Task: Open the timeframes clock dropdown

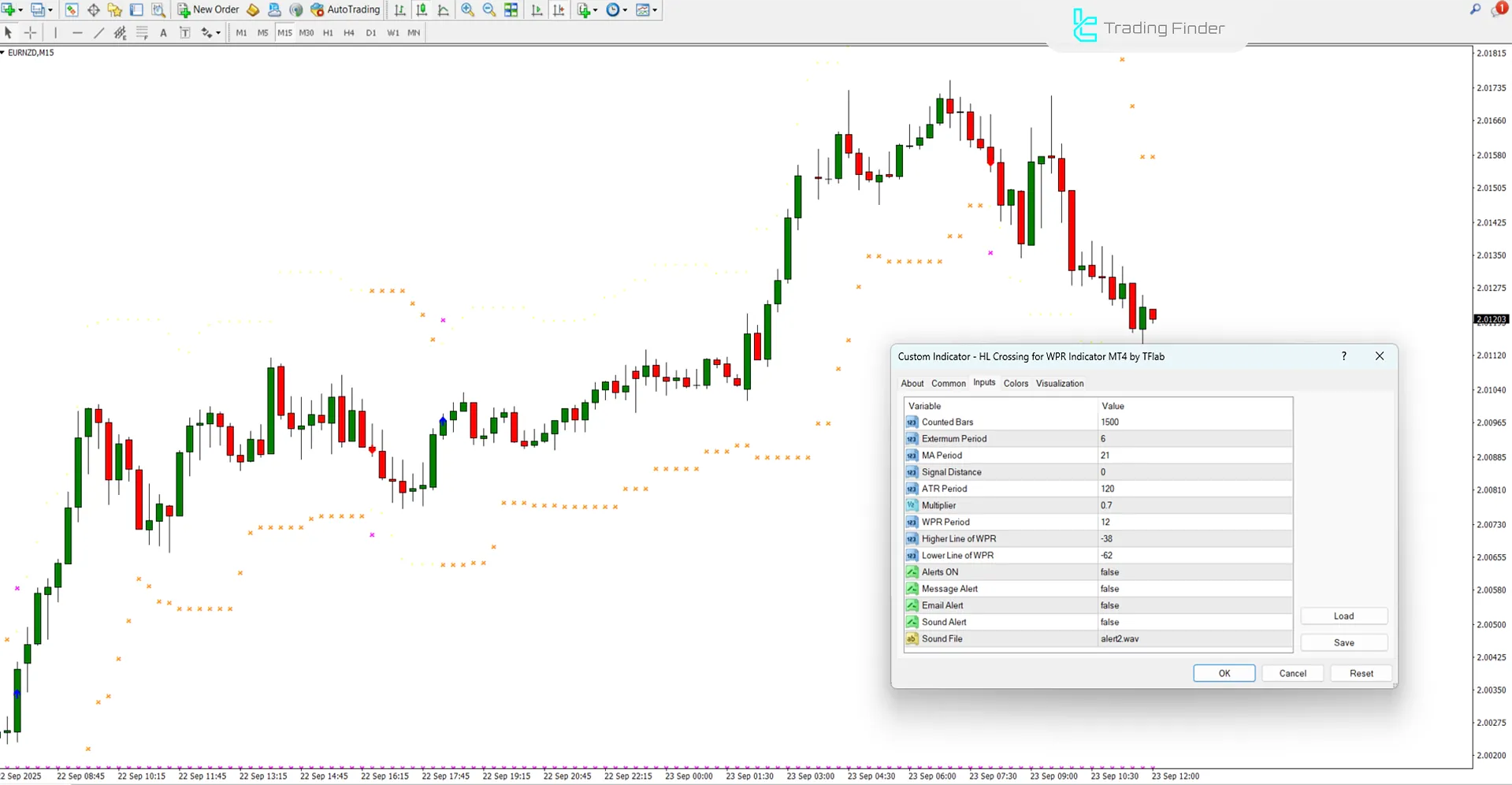Action: [x=625, y=10]
